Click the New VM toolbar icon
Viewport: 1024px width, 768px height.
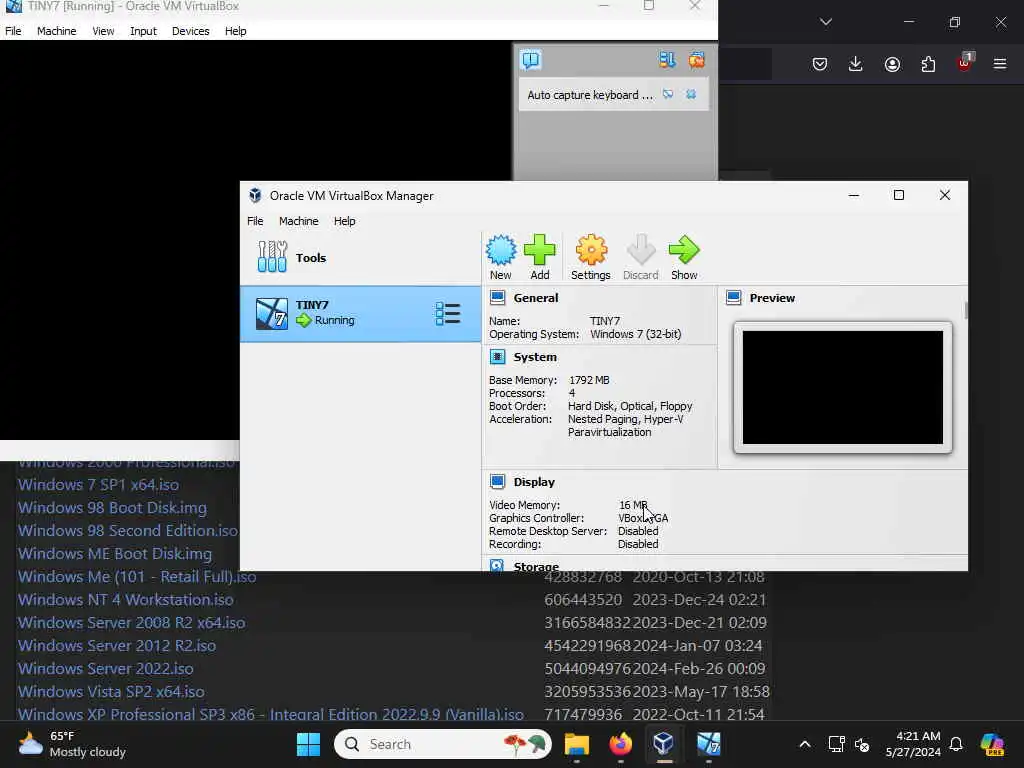(501, 257)
